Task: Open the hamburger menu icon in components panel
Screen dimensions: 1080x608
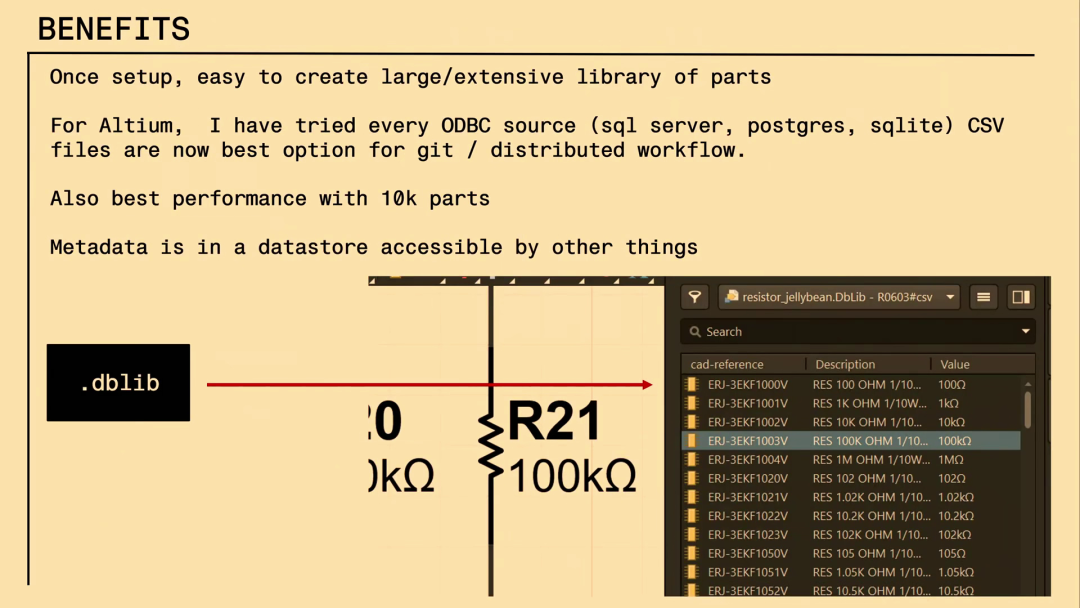Action: (x=984, y=297)
